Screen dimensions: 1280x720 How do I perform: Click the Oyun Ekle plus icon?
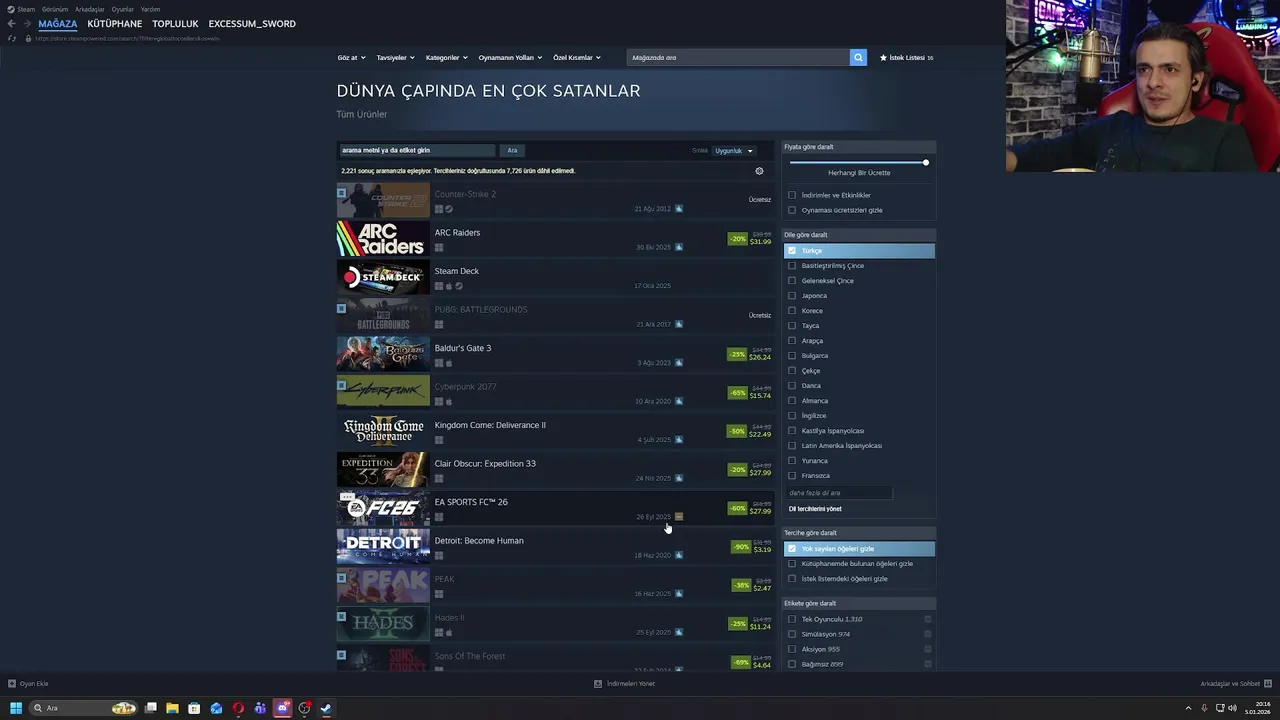click(12, 684)
